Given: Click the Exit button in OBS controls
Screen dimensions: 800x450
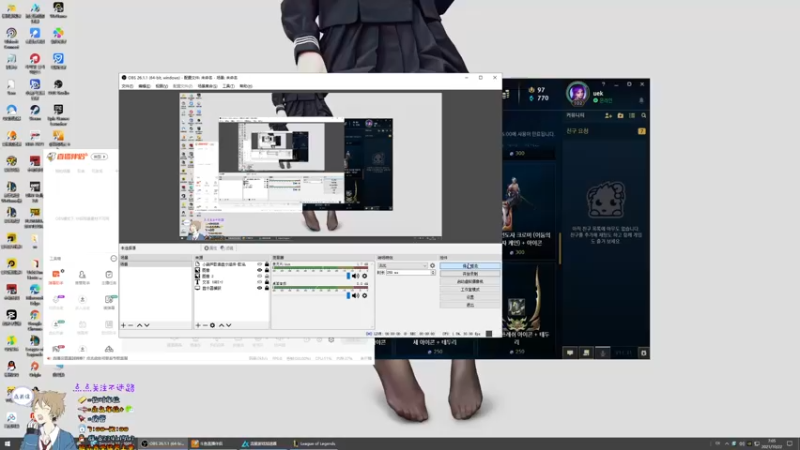Looking at the screenshot, I should (x=470, y=305).
